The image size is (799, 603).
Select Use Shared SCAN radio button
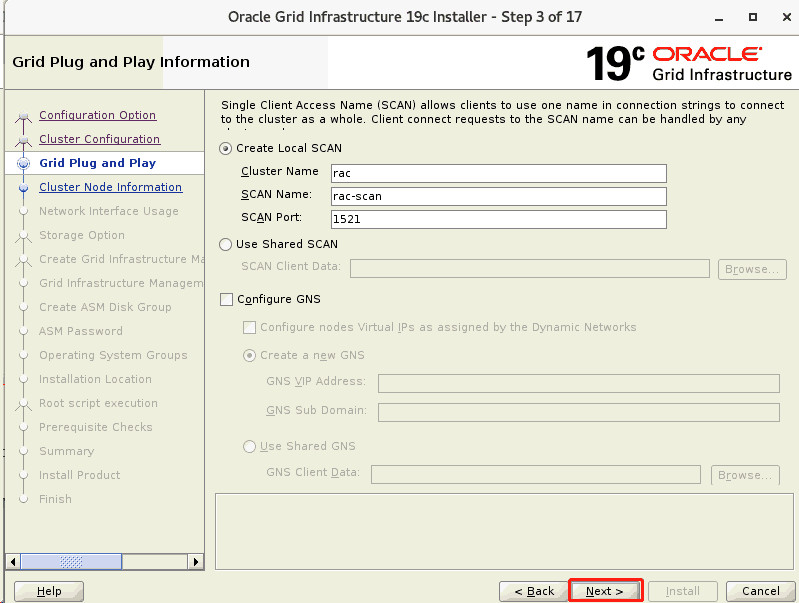225,244
